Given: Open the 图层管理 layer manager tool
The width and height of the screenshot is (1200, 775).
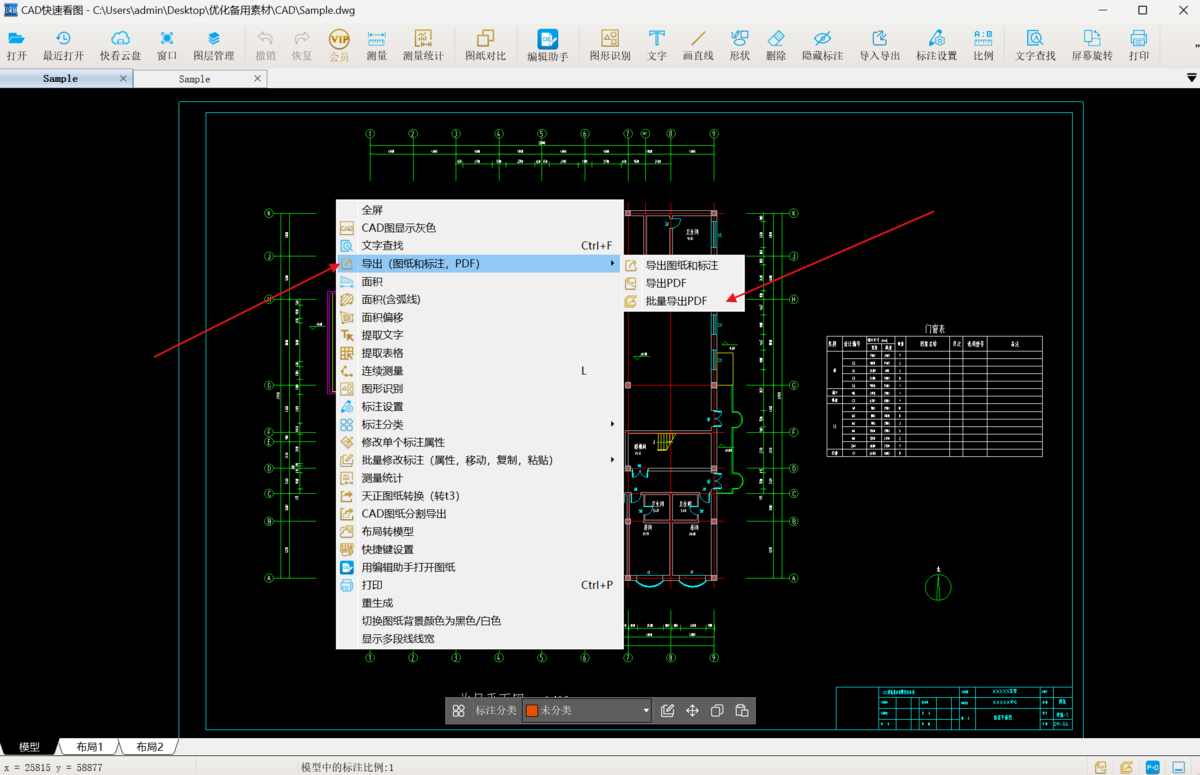Looking at the screenshot, I should click(213, 45).
